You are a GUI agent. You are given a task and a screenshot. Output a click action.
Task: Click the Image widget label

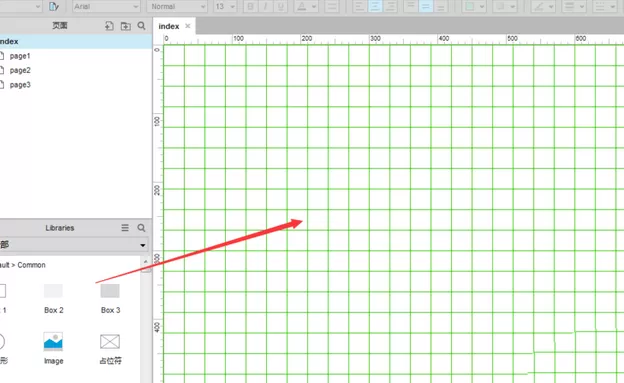(x=54, y=361)
